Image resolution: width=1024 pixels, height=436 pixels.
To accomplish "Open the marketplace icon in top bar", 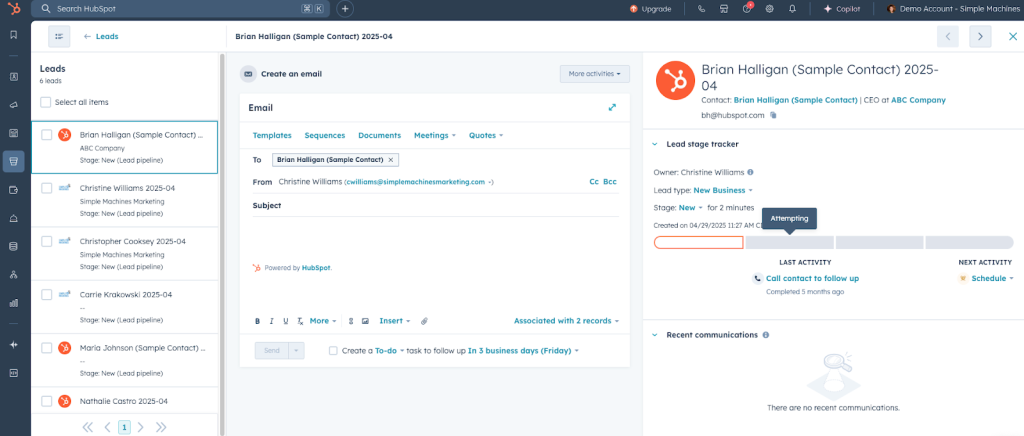I will click(x=724, y=9).
